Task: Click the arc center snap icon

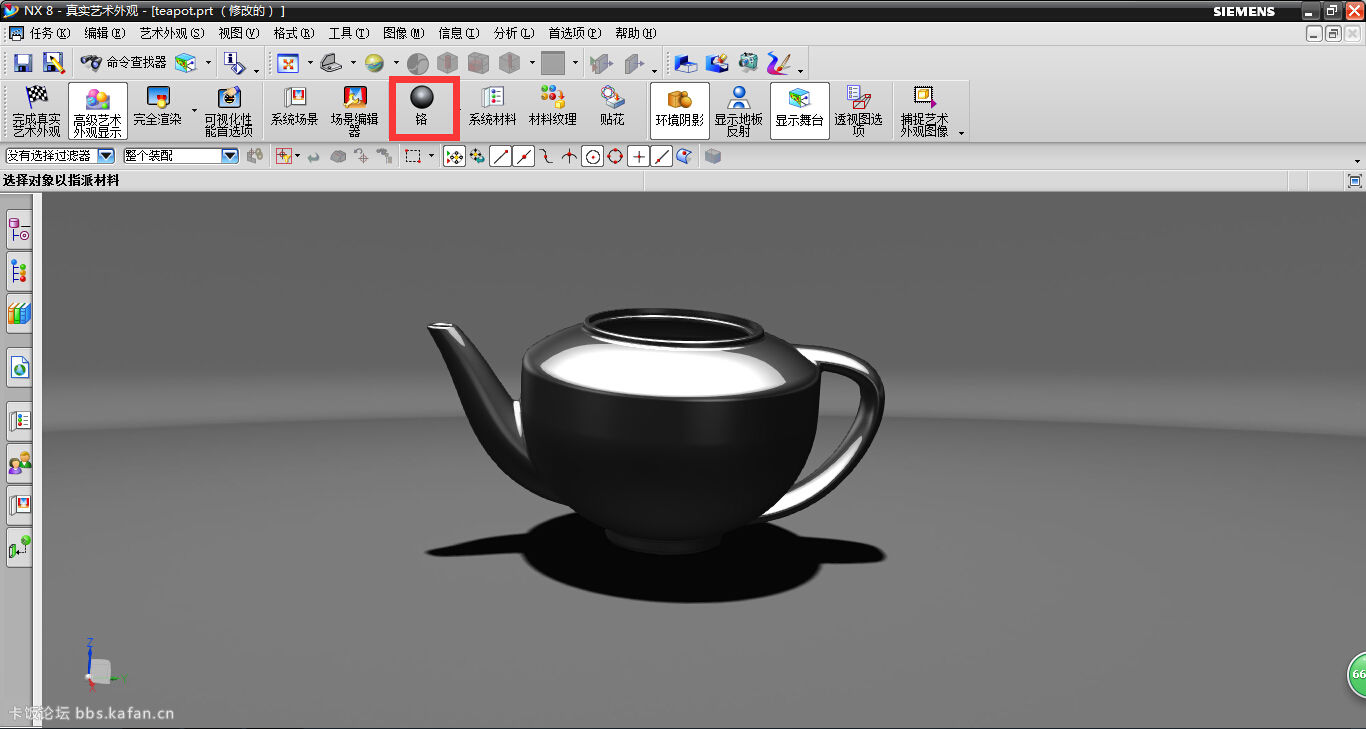Action: pos(592,156)
